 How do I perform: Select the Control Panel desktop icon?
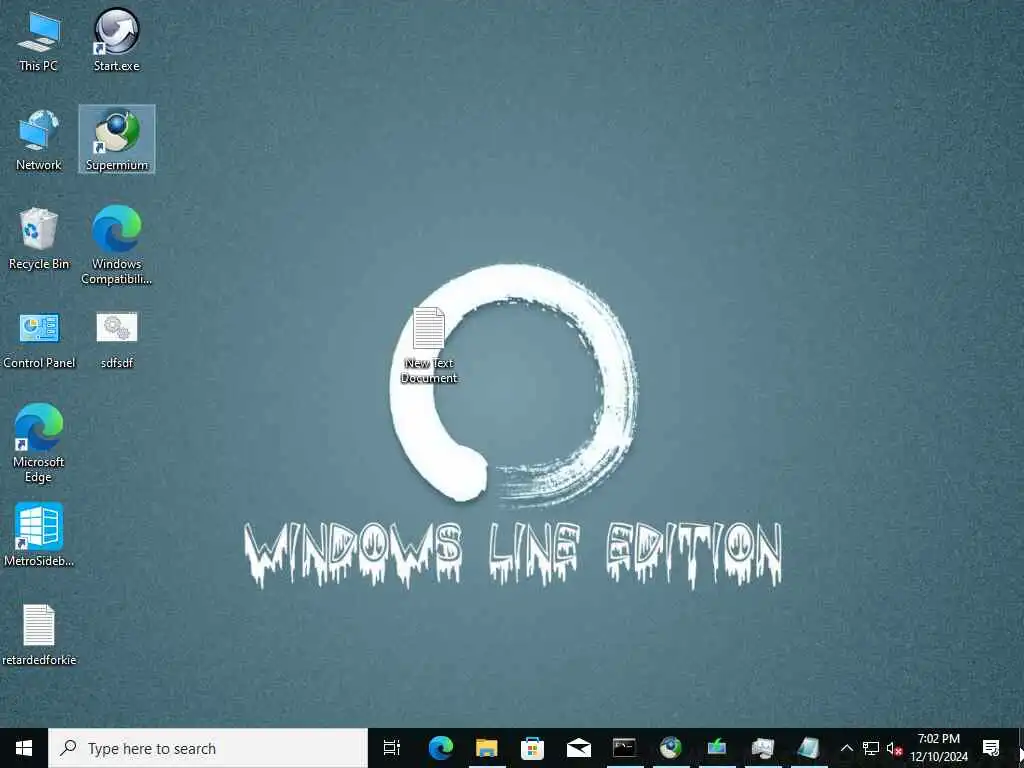coord(39,340)
